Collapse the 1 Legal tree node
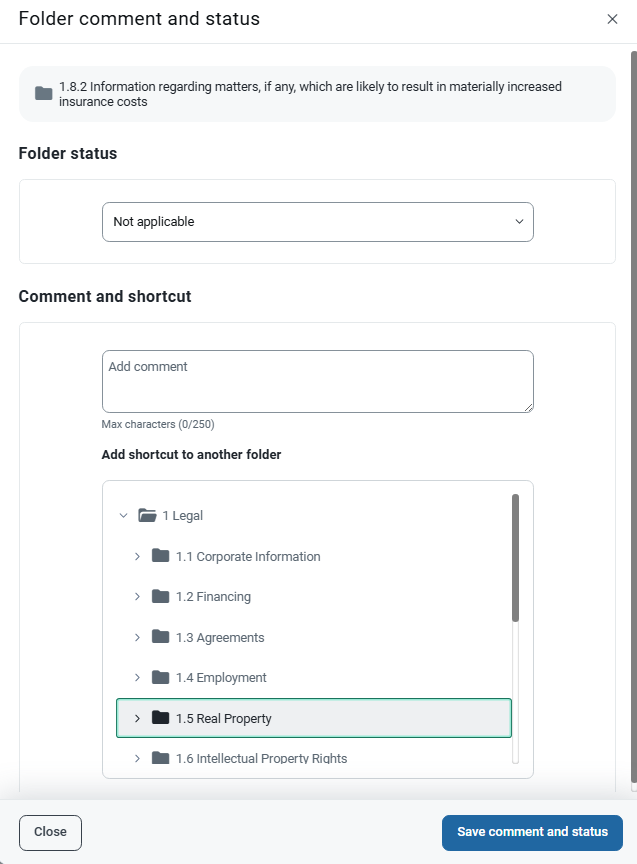Viewport: 637px width, 864px height. tap(123, 516)
